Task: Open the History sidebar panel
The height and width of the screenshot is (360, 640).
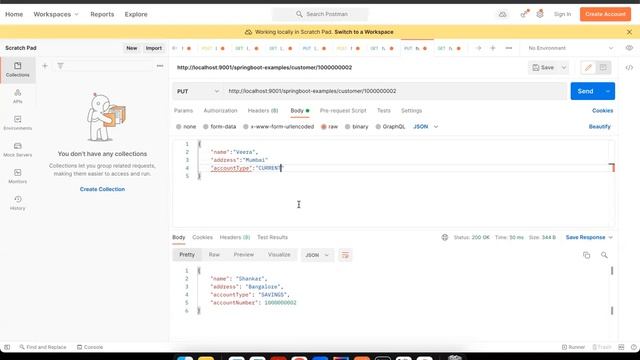Action: click(x=18, y=203)
